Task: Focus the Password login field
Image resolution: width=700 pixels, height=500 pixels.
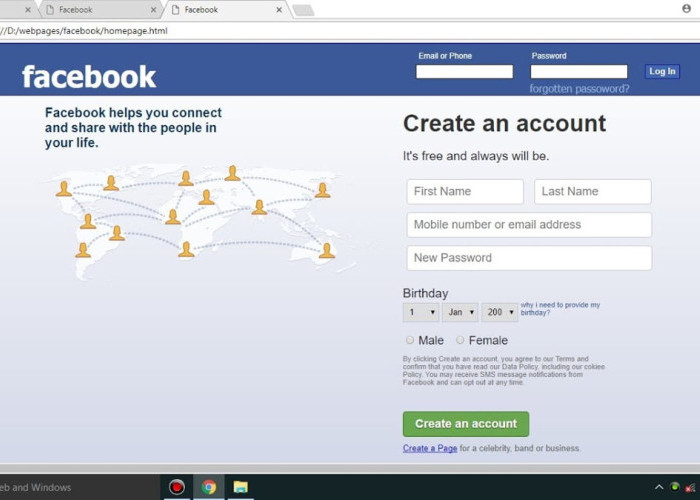Action: (x=579, y=71)
